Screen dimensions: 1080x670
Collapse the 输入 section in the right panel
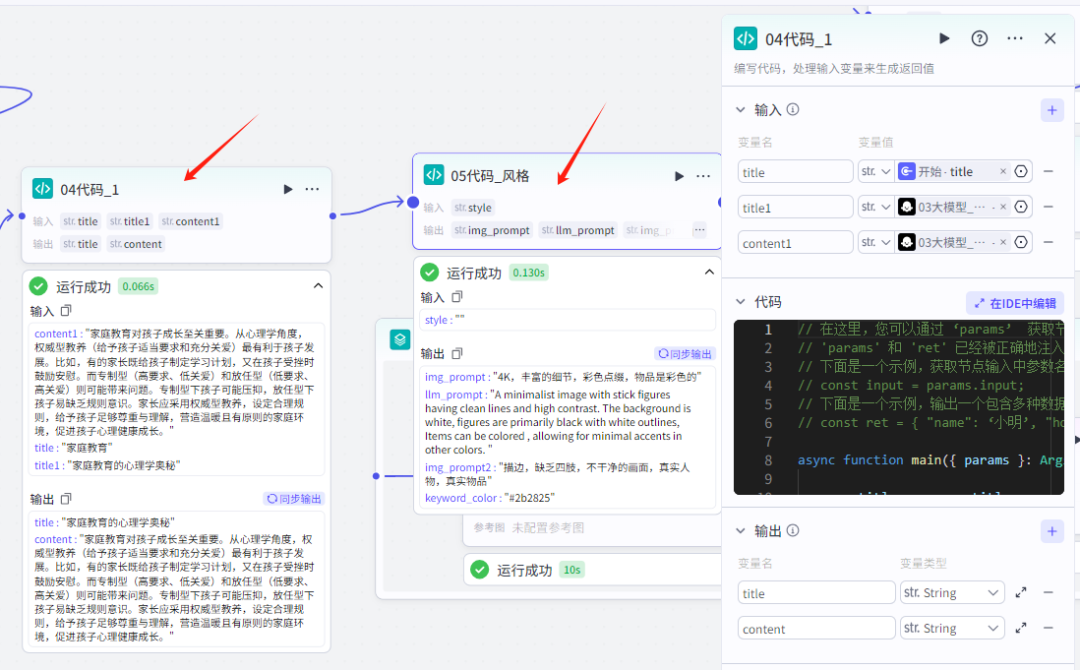740,110
